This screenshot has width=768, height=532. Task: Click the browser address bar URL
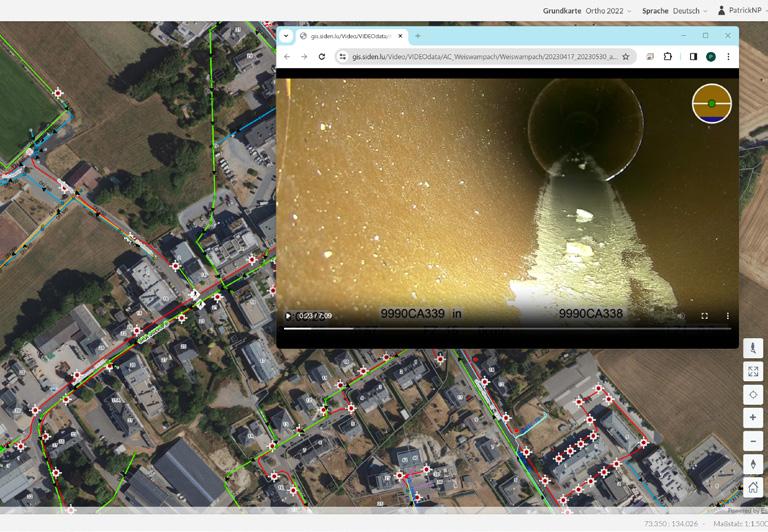point(485,57)
